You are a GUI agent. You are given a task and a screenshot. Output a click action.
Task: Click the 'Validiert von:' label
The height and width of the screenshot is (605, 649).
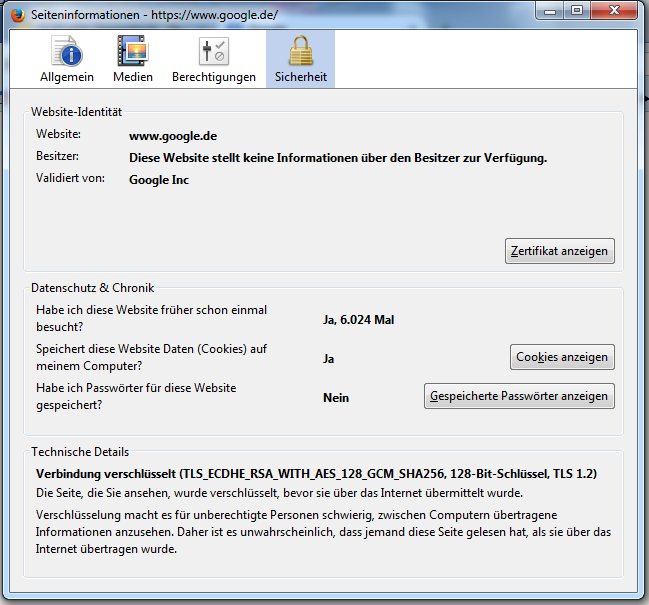click(x=70, y=178)
